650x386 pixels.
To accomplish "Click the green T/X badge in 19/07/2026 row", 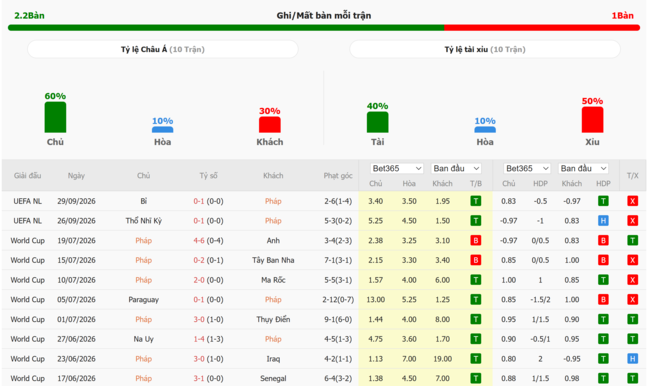I will (x=632, y=240).
